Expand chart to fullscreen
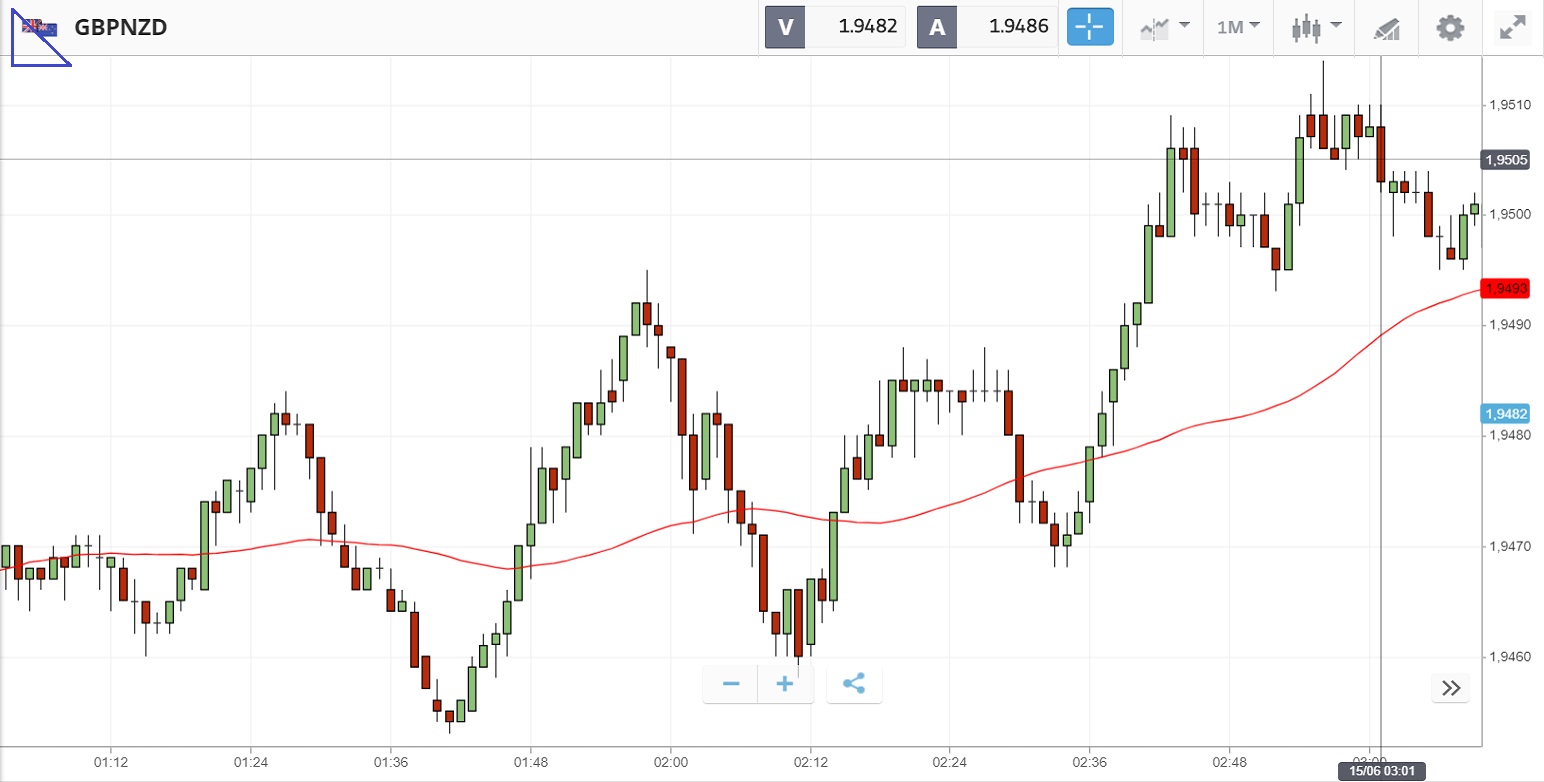 [x=1512, y=27]
